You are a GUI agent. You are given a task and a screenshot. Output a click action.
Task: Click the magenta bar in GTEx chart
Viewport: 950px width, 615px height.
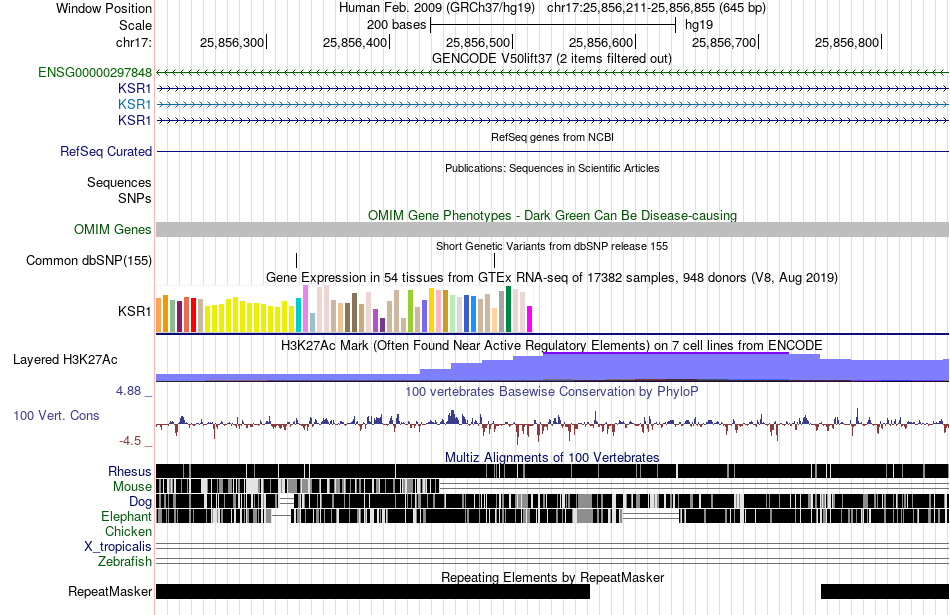(x=530, y=319)
